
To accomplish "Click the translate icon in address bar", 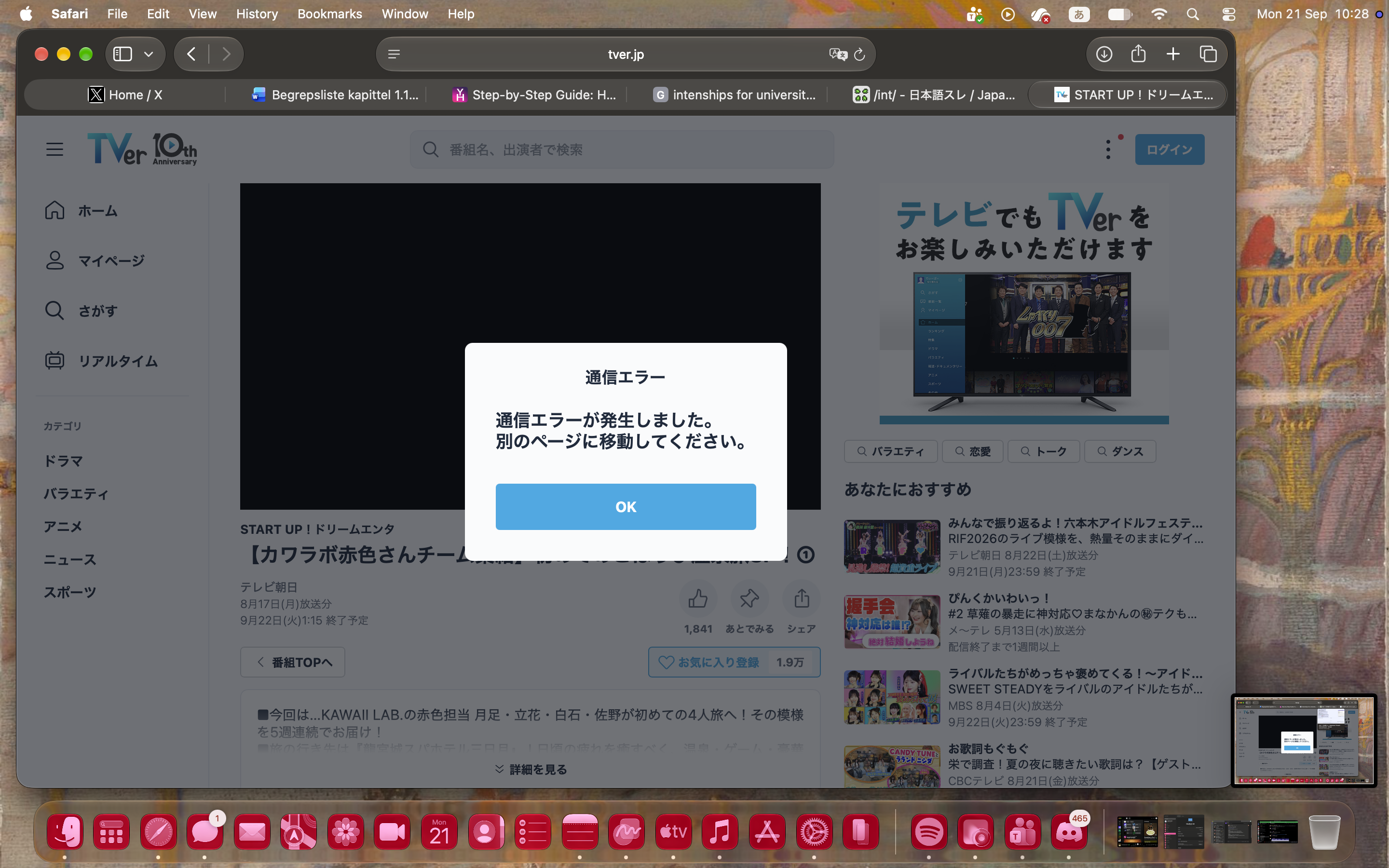I will pos(838,54).
